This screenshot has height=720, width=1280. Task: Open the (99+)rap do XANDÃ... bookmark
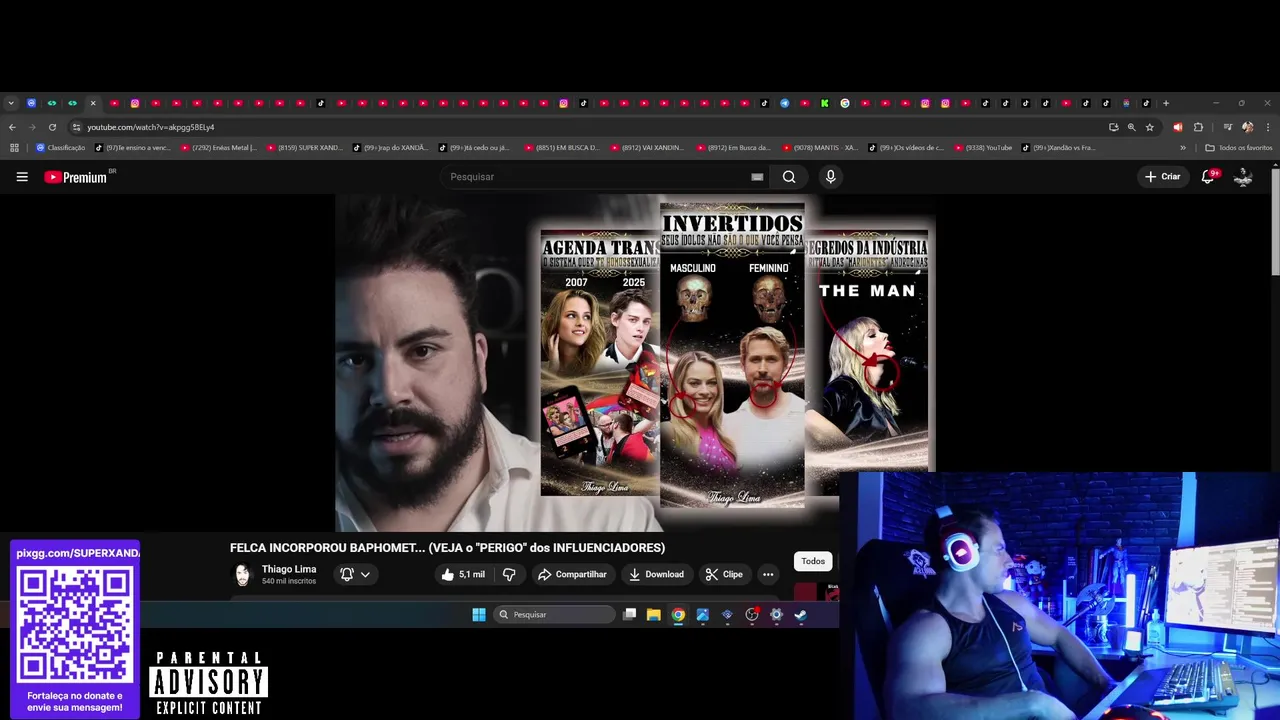click(390, 148)
